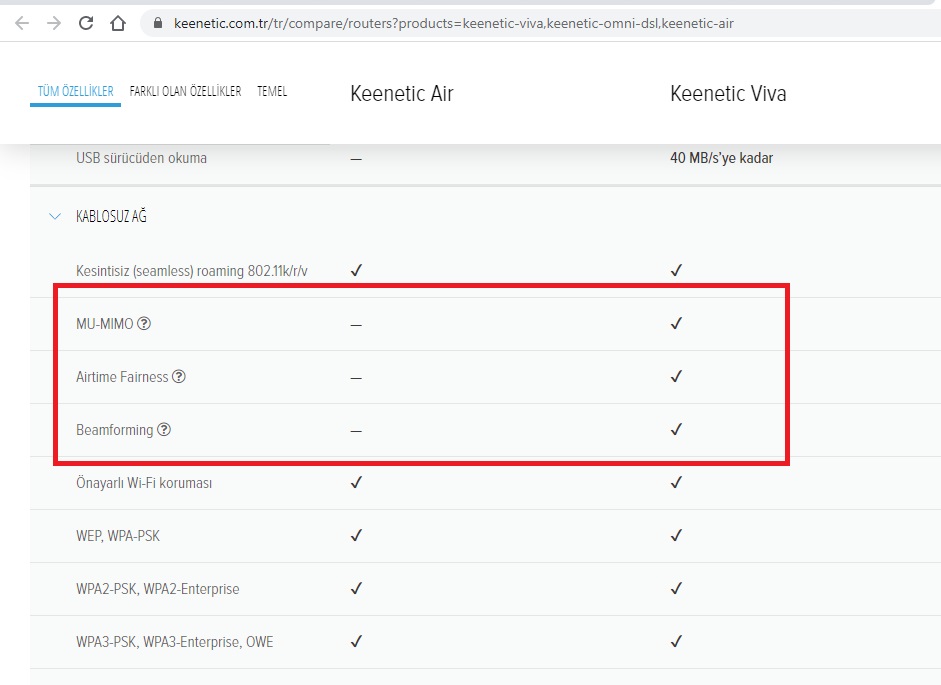Open the Beamforming help question icon
The height and width of the screenshot is (685, 941).
[x=164, y=429]
